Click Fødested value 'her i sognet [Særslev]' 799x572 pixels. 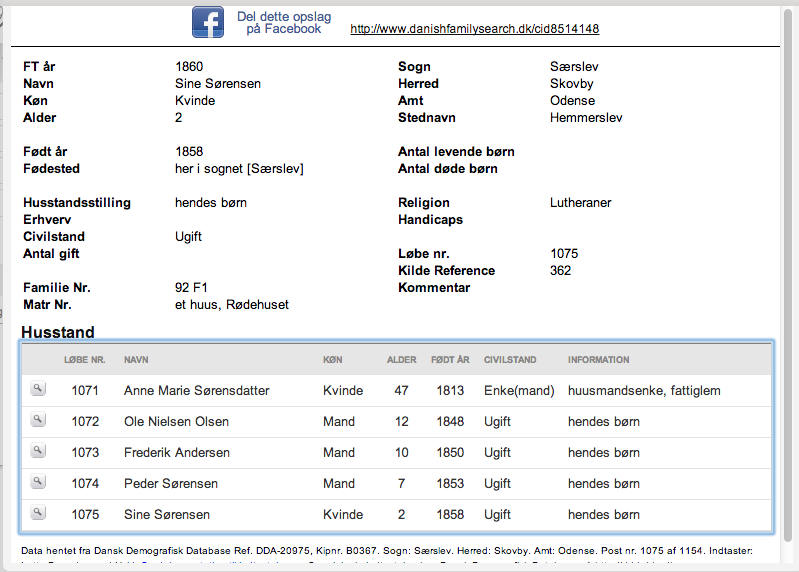click(x=239, y=169)
